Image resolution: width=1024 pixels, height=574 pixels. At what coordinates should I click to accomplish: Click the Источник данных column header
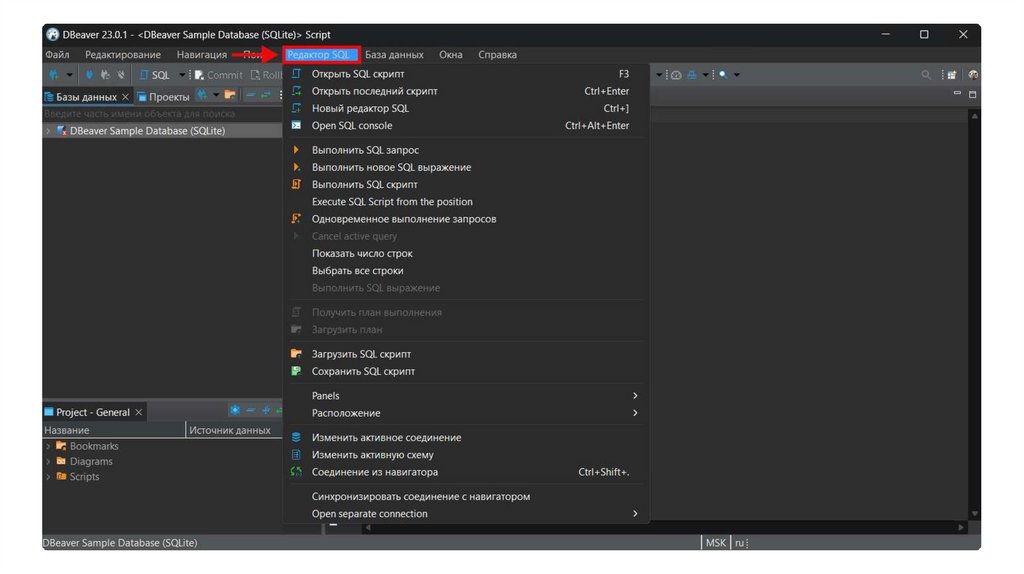point(234,430)
